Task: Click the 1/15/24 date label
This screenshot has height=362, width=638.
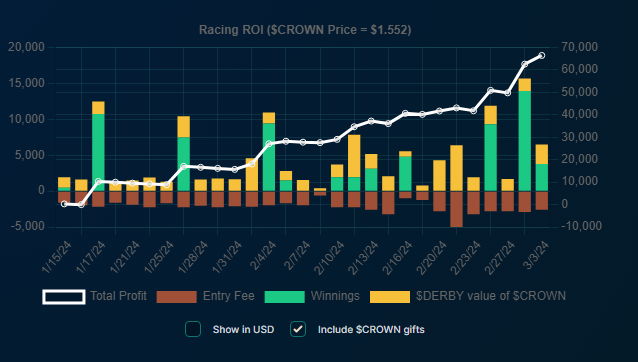Action: coord(57,257)
